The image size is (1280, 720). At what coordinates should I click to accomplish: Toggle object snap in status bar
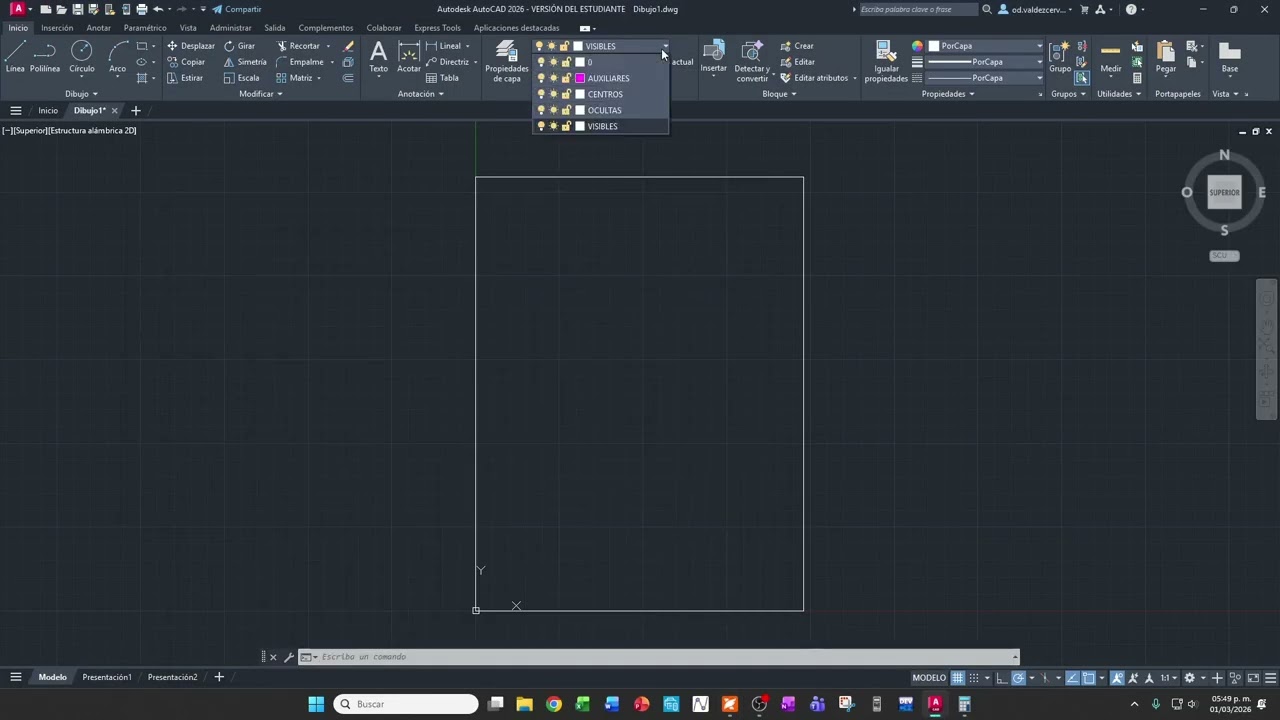coord(1089,678)
